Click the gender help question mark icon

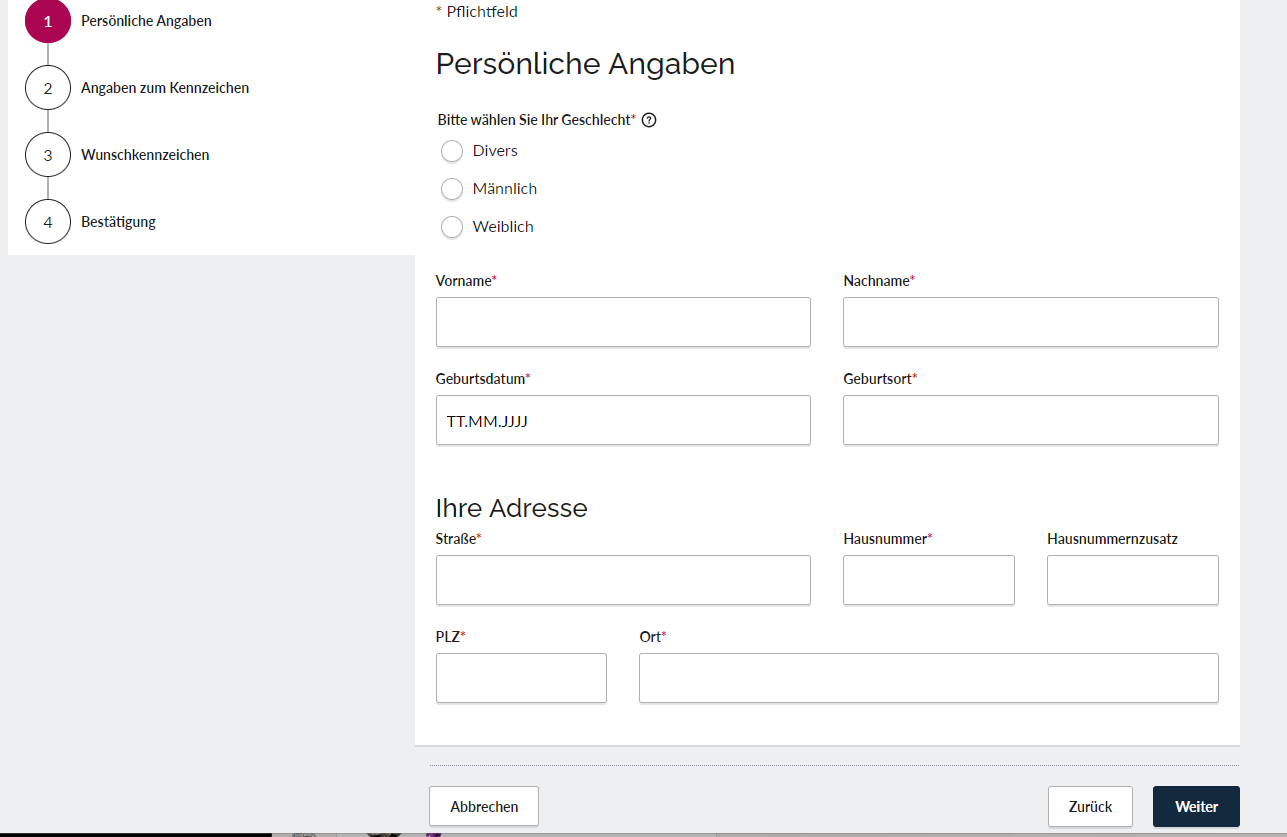pos(649,120)
